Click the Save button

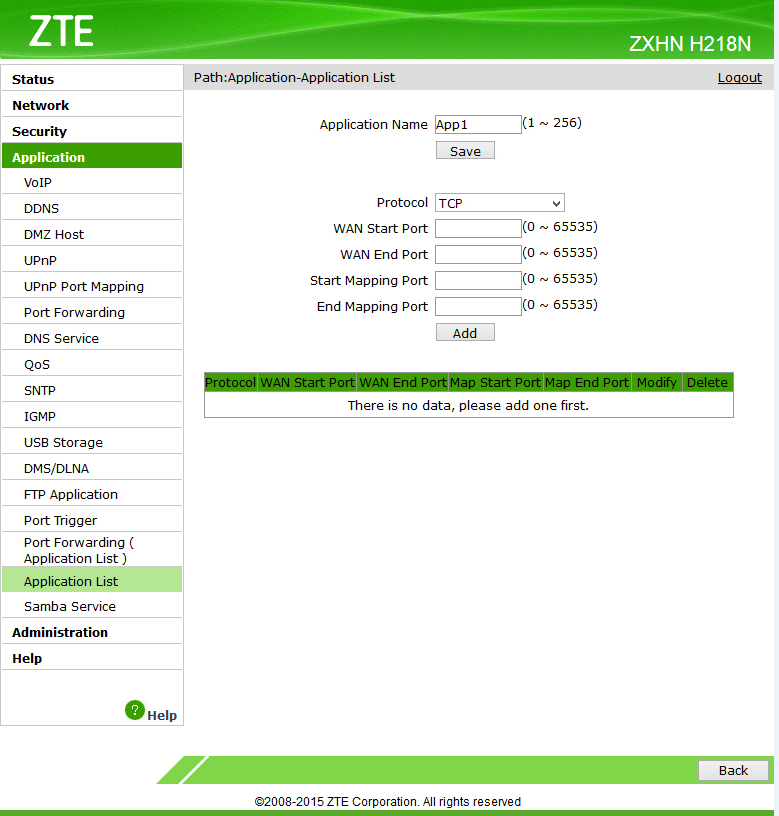[465, 151]
